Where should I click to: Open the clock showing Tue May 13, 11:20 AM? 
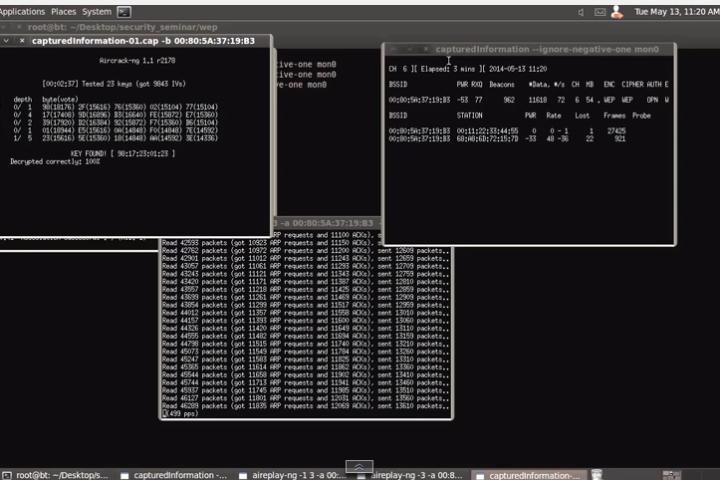click(677, 12)
